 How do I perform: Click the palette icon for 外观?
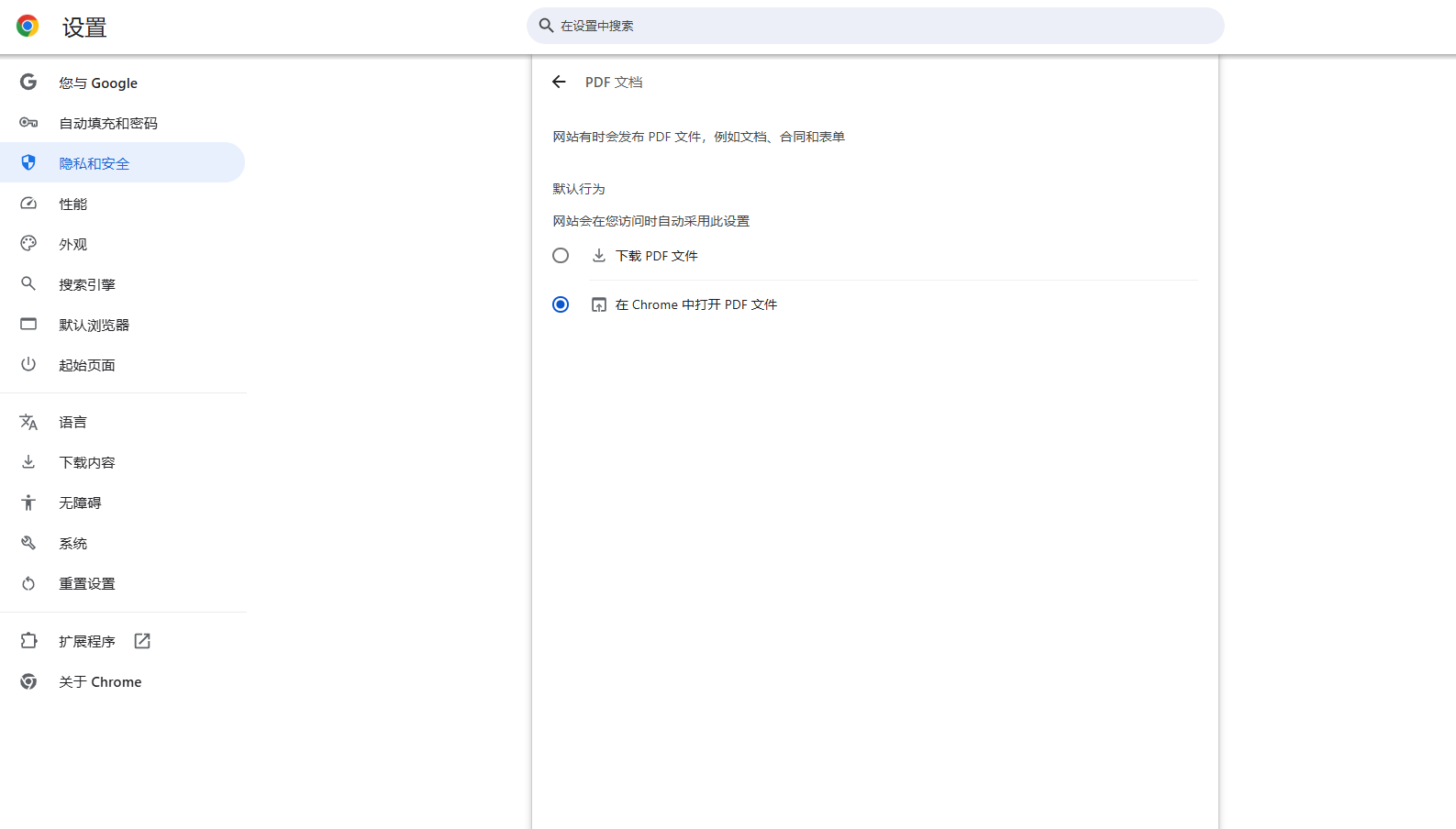point(28,244)
